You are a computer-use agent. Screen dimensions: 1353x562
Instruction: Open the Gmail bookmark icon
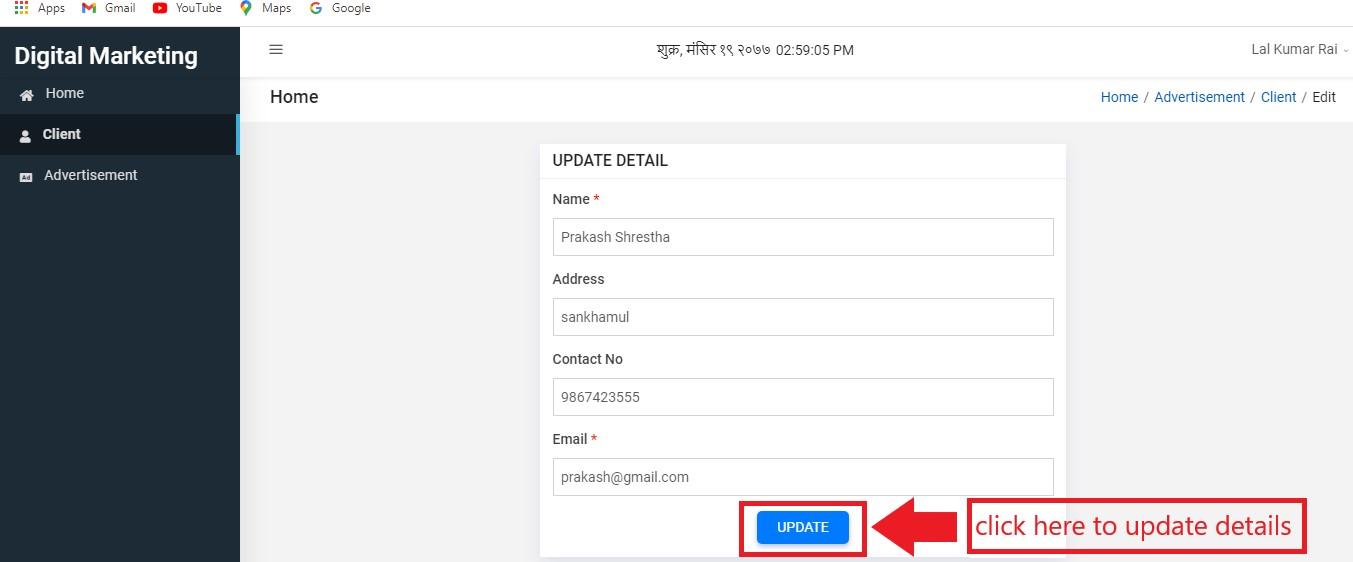pyautogui.click(x=89, y=8)
